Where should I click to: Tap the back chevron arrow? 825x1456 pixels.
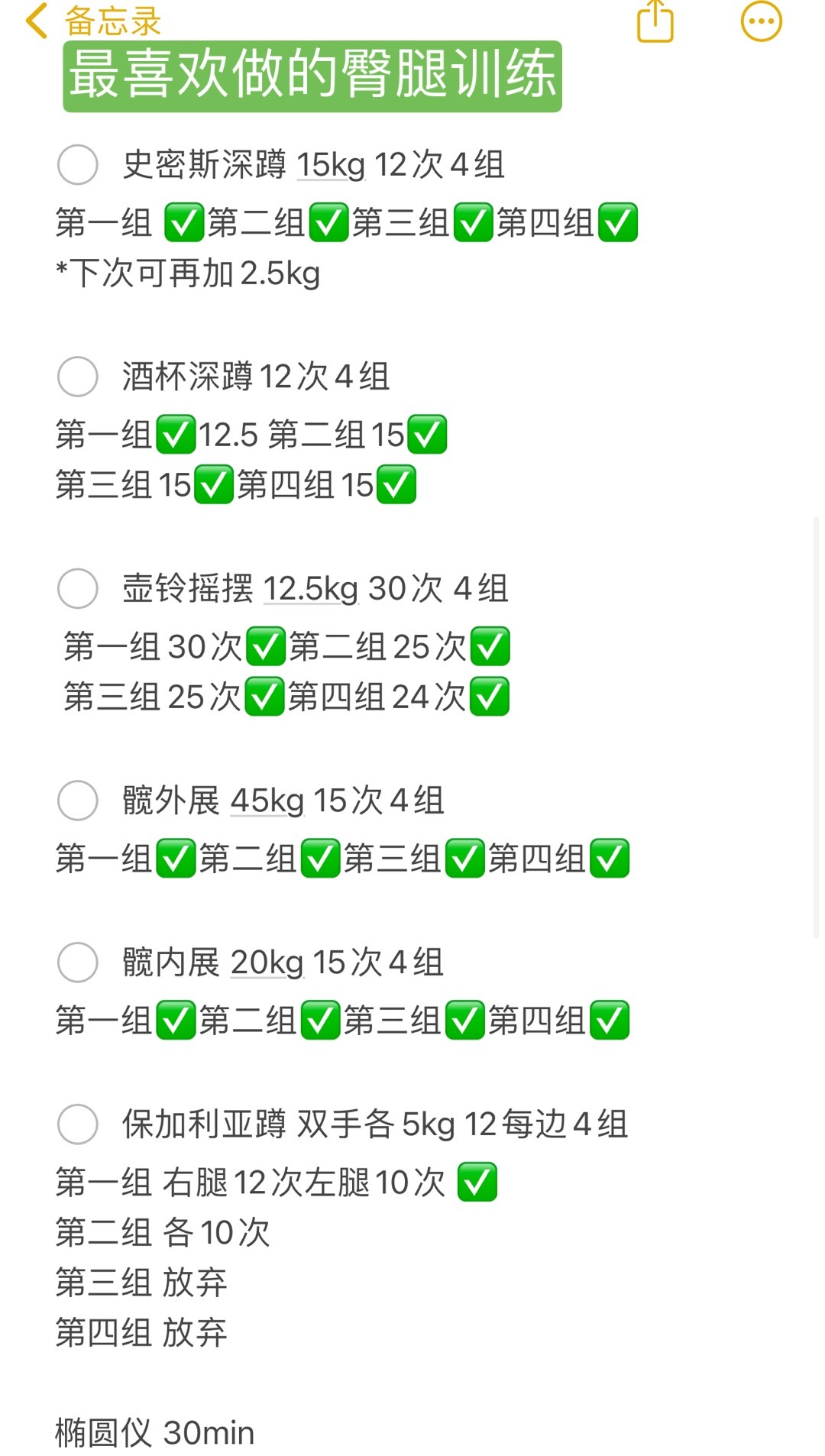pyautogui.click(x=36, y=20)
